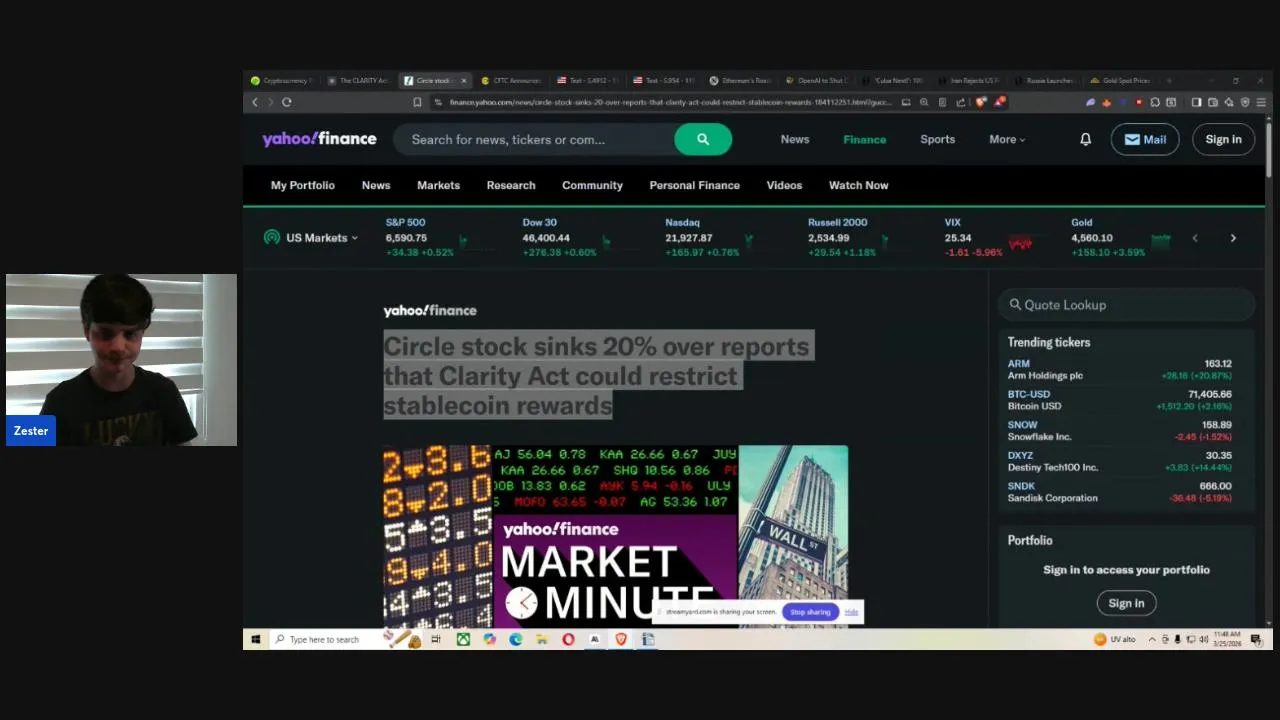Select the News link in top header

click(795, 139)
